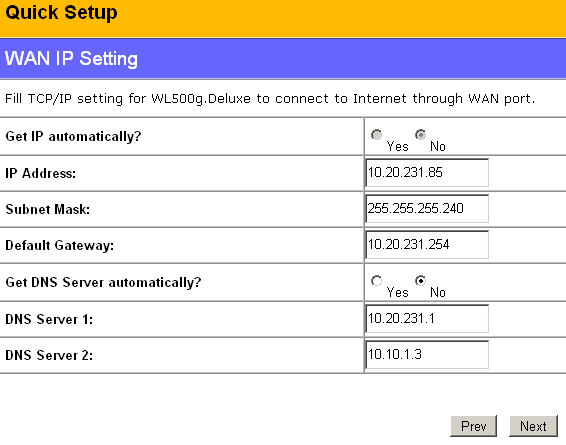Click the 'IP Address:' label
This screenshot has width=566, height=445.
(41, 174)
